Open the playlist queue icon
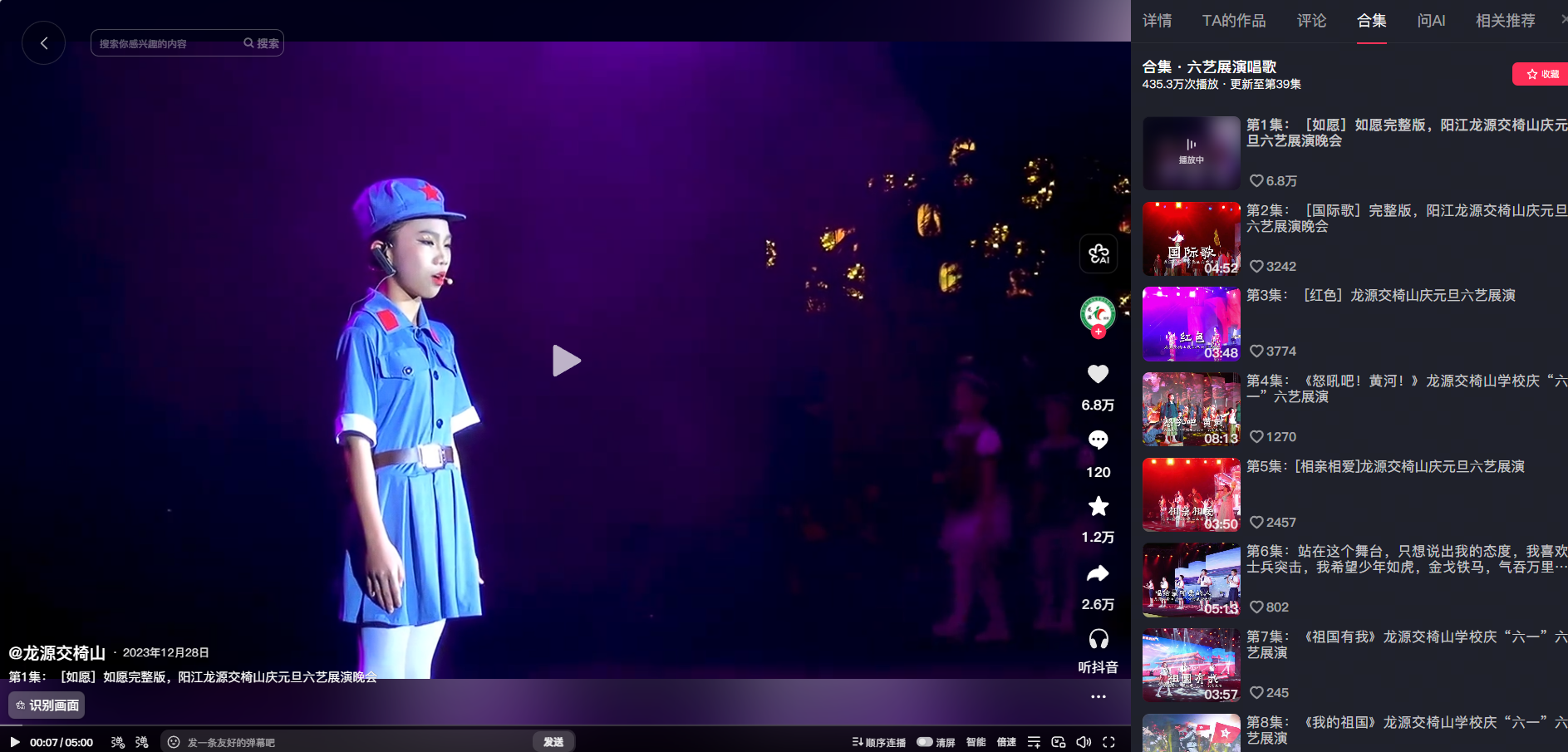 tap(1034, 742)
